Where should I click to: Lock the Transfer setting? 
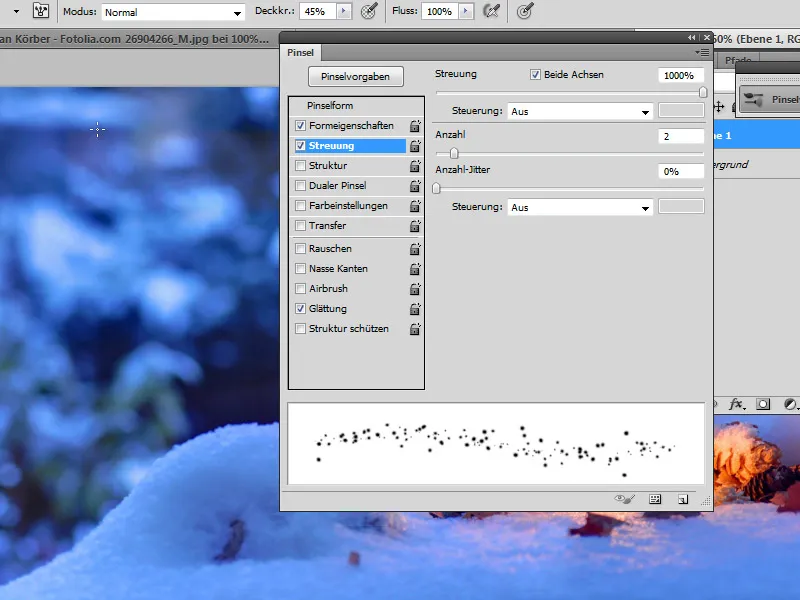(x=415, y=226)
